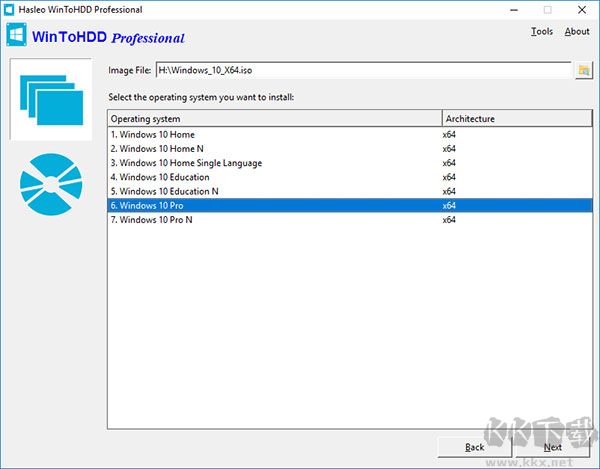
Task: Open the Tools menu
Action: click(x=542, y=31)
